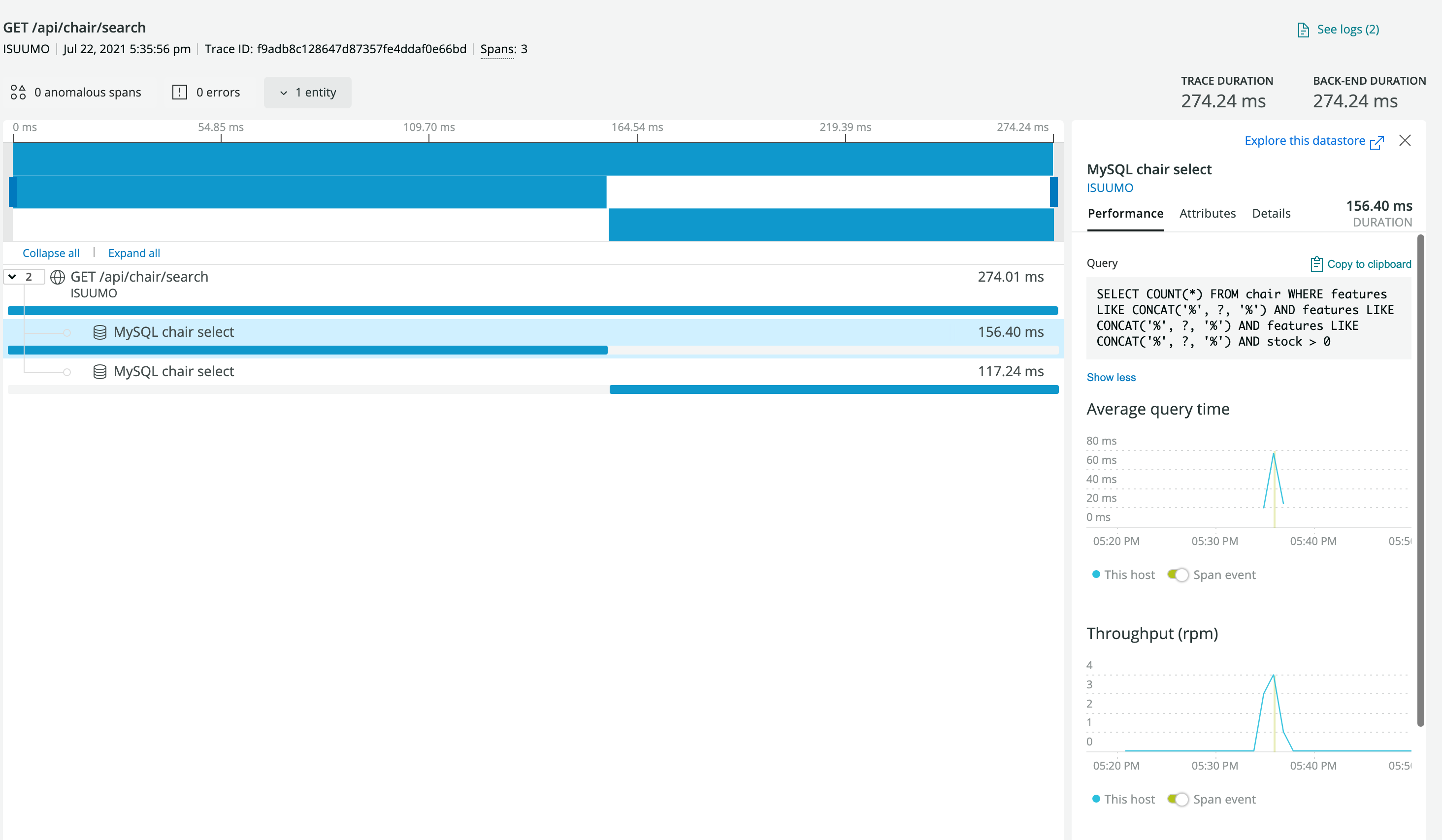Screen dimensions: 1442x840
Task: Collapse the GET /api/chair/search span children
Action: 24,277
